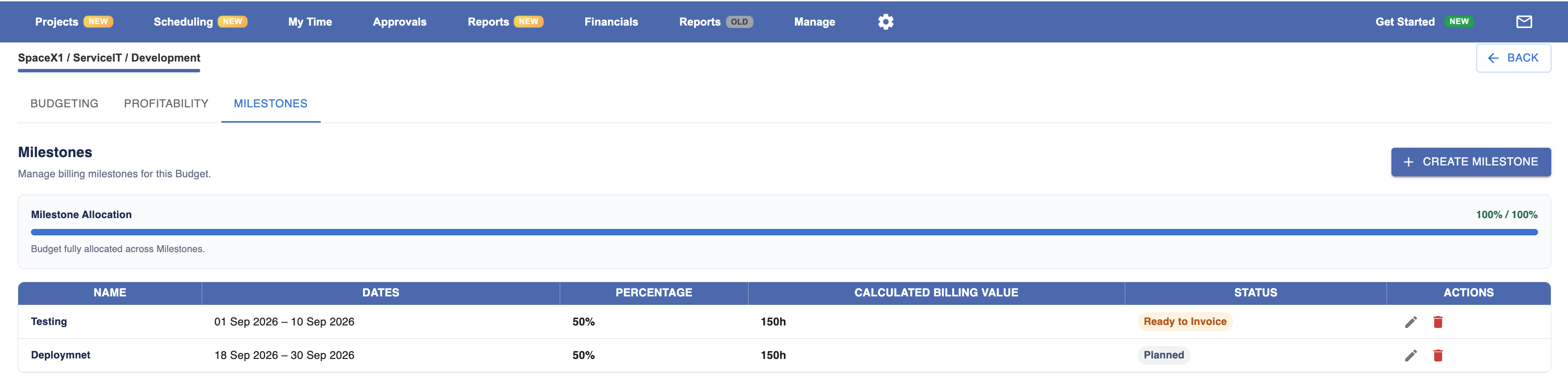The width and height of the screenshot is (1568, 387).
Task: Go back using the Back button
Action: pyautogui.click(x=1513, y=58)
